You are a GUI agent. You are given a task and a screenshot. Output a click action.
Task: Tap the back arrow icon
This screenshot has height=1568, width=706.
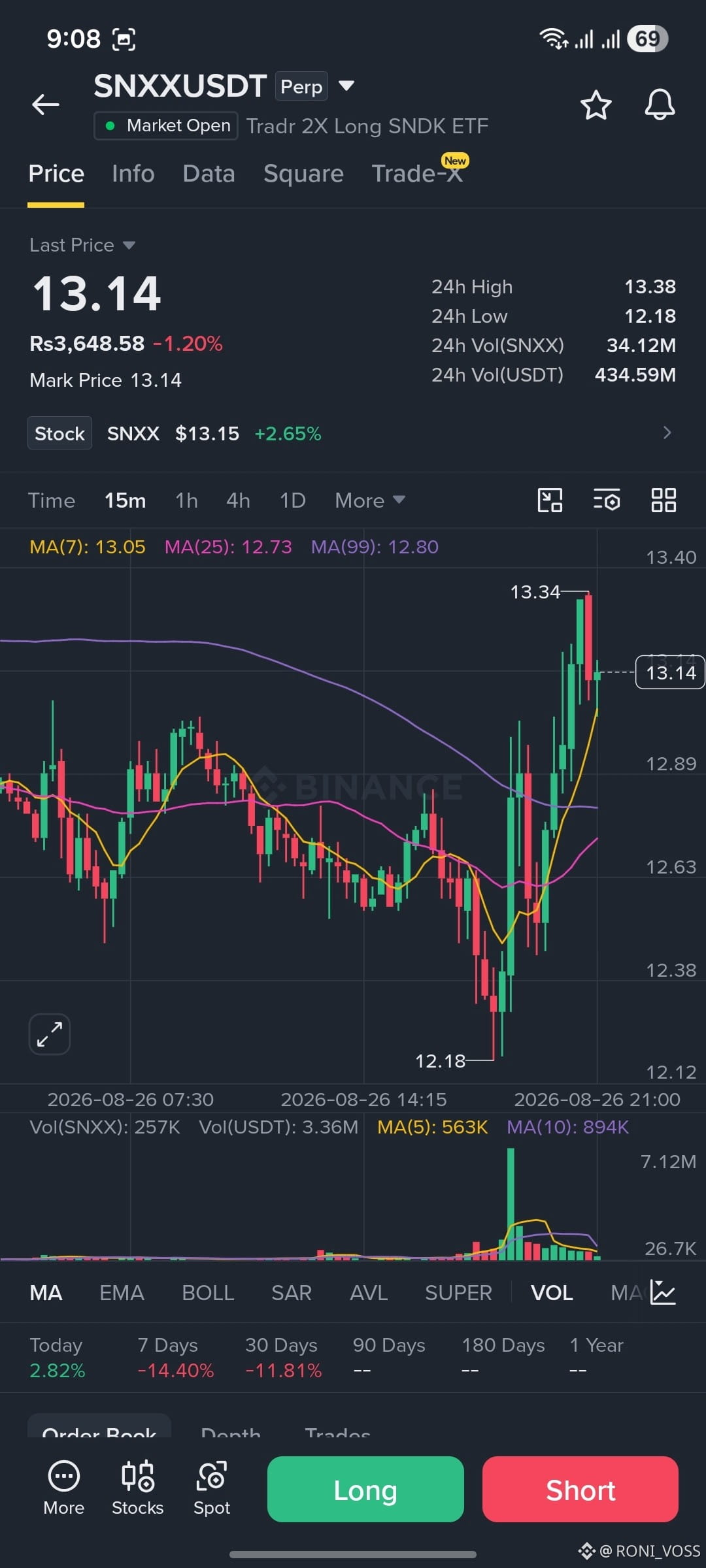tap(46, 105)
